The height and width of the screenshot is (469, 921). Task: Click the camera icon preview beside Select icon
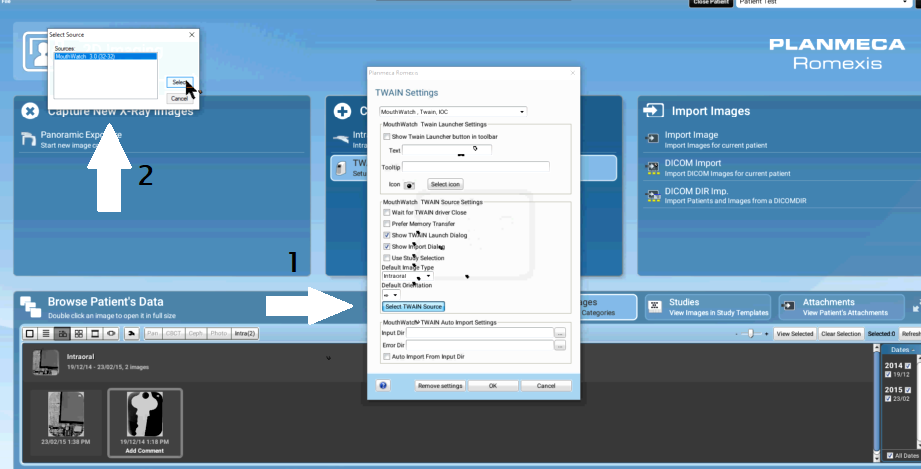[409, 185]
